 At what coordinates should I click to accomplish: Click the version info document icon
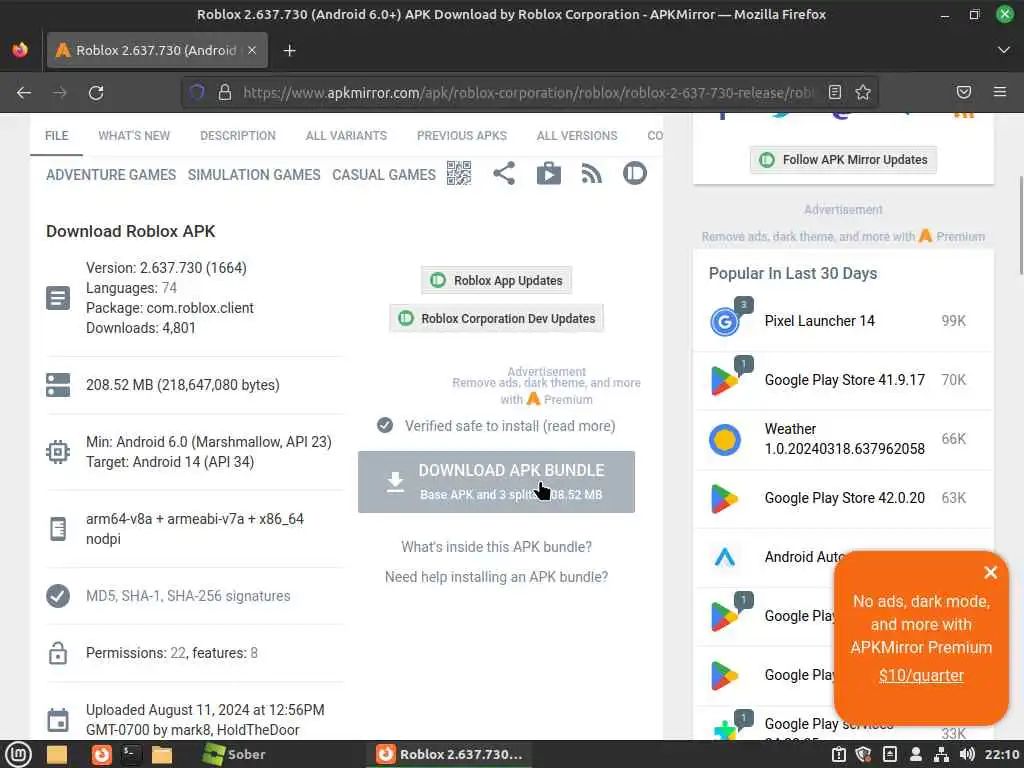pos(58,298)
